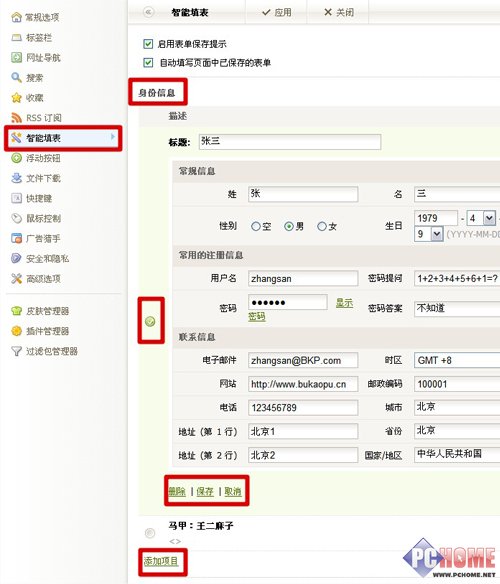Toggle 启用表单保存提示 checkbox
This screenshot has width=500, height=584.
click(148, 44)
